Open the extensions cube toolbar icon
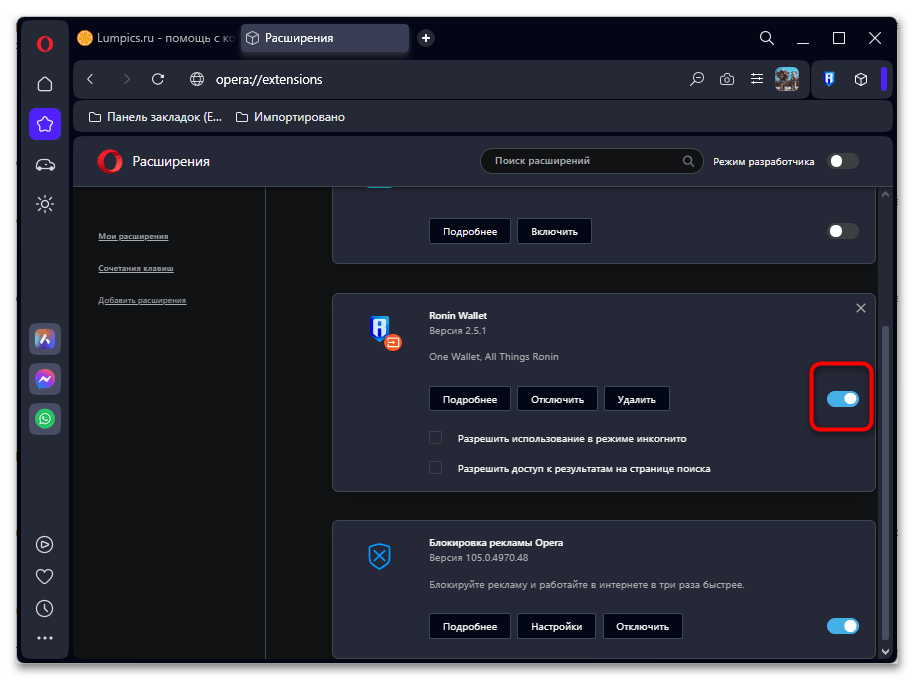 point(861,79)
